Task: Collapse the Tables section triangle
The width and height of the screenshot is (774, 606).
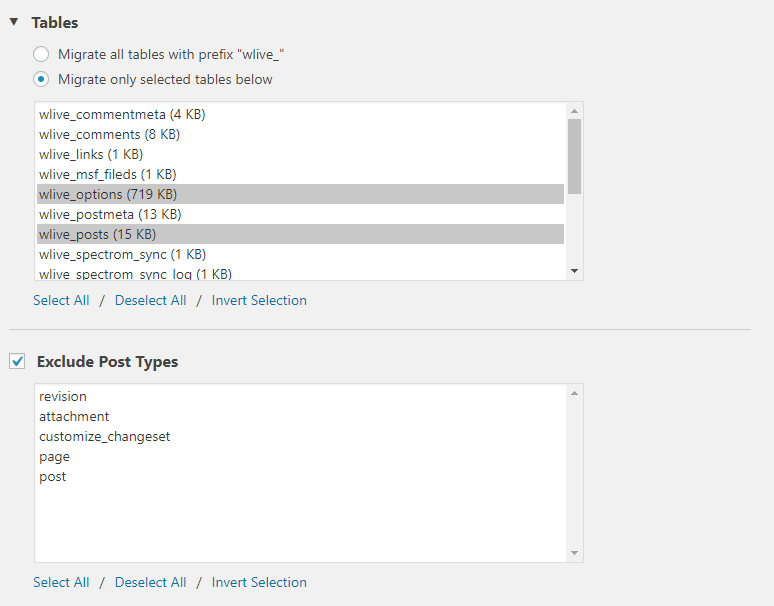Action: pyautogui.click(x=14, y=22)
